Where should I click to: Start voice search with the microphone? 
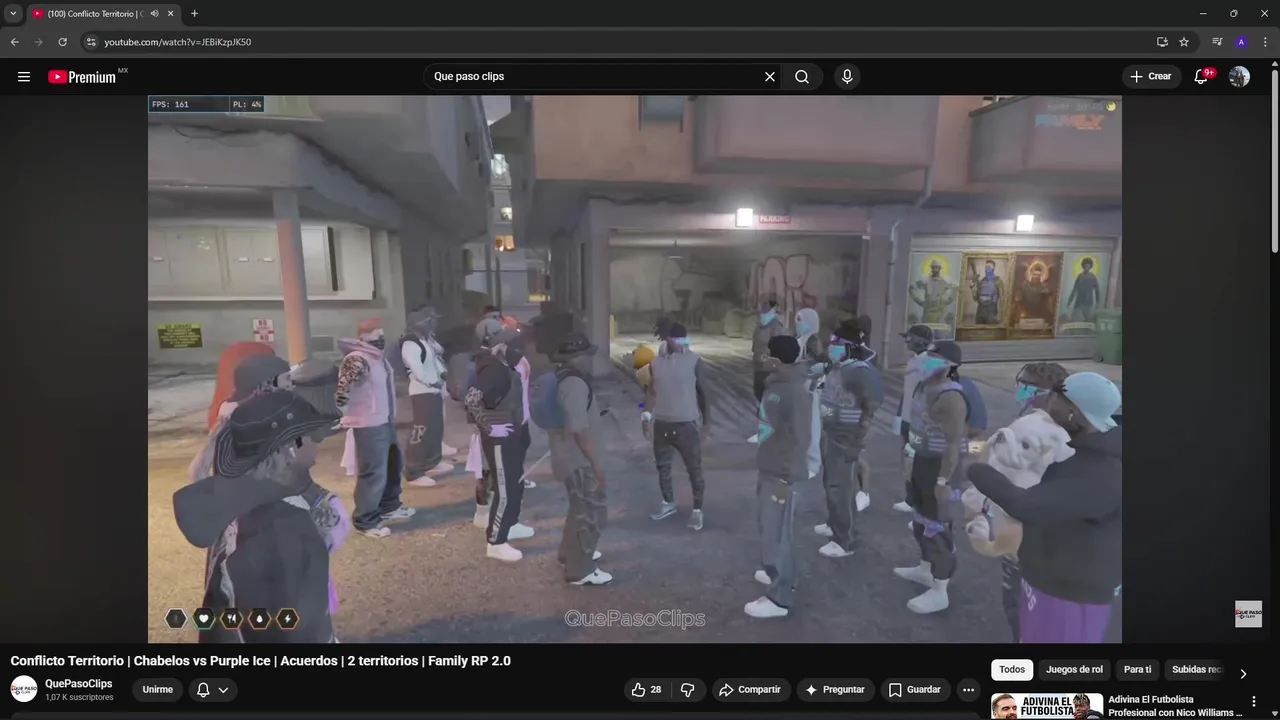click(847, 77)
